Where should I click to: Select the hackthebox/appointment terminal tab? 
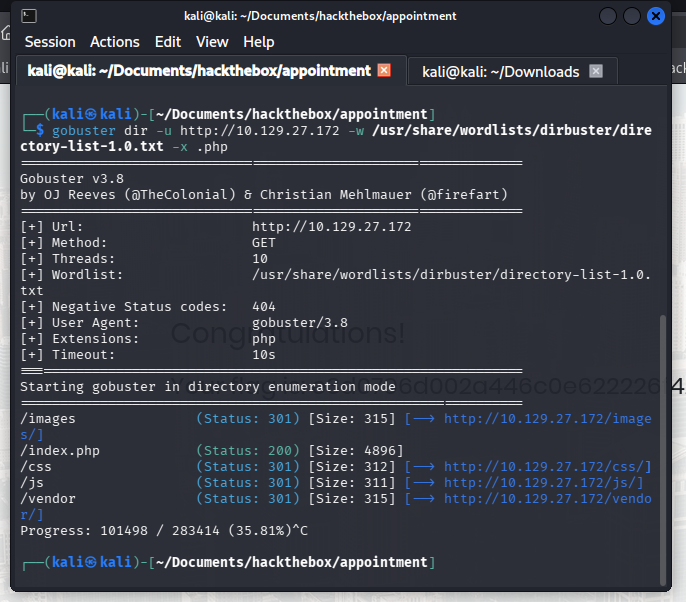tap(199, 71)
